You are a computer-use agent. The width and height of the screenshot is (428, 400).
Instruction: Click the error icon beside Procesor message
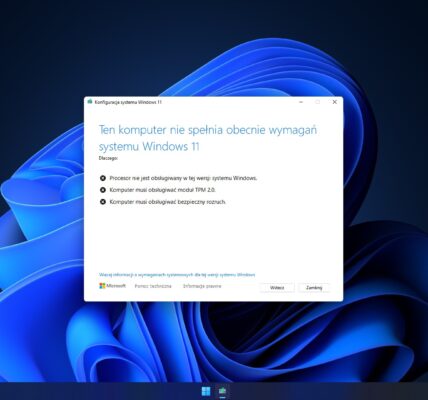pyautogui.click(x=103, y=178)
